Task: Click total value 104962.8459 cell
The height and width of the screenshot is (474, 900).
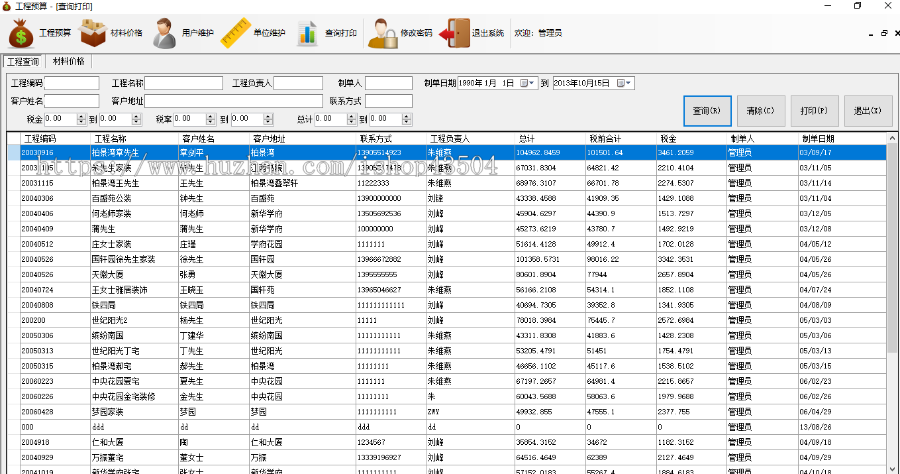Action: click(550, 153)
